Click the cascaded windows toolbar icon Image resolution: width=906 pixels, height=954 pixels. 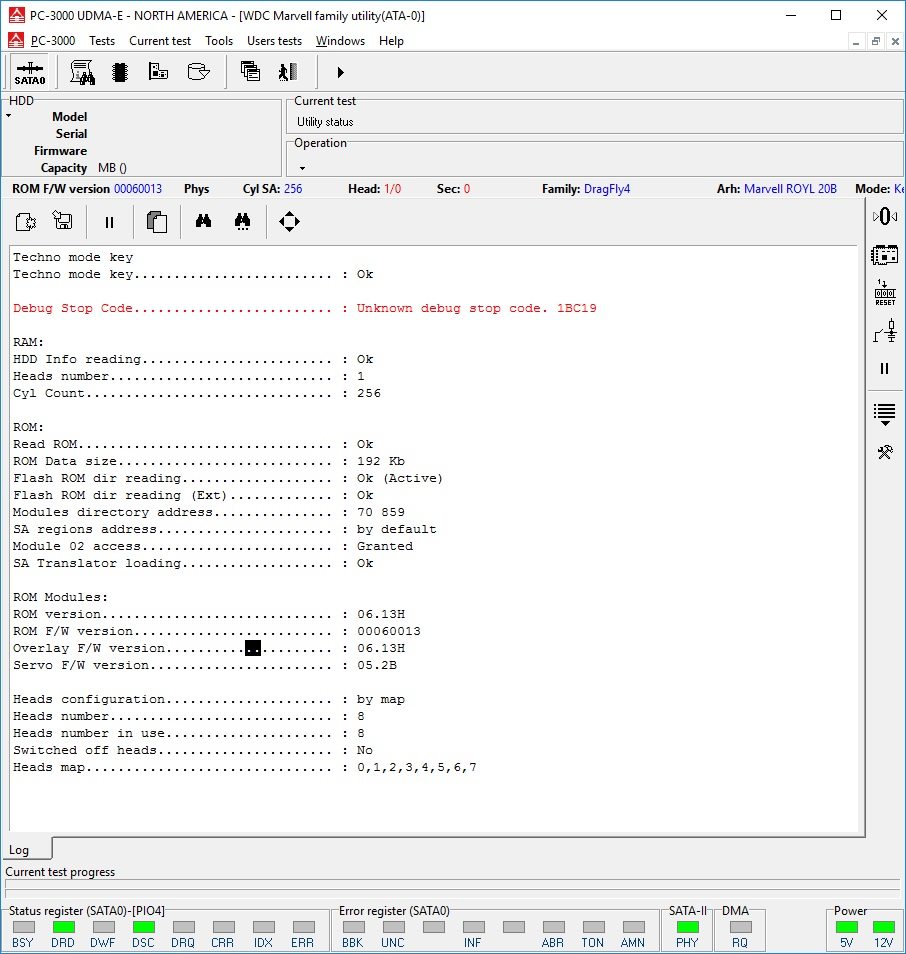(250, 72)
